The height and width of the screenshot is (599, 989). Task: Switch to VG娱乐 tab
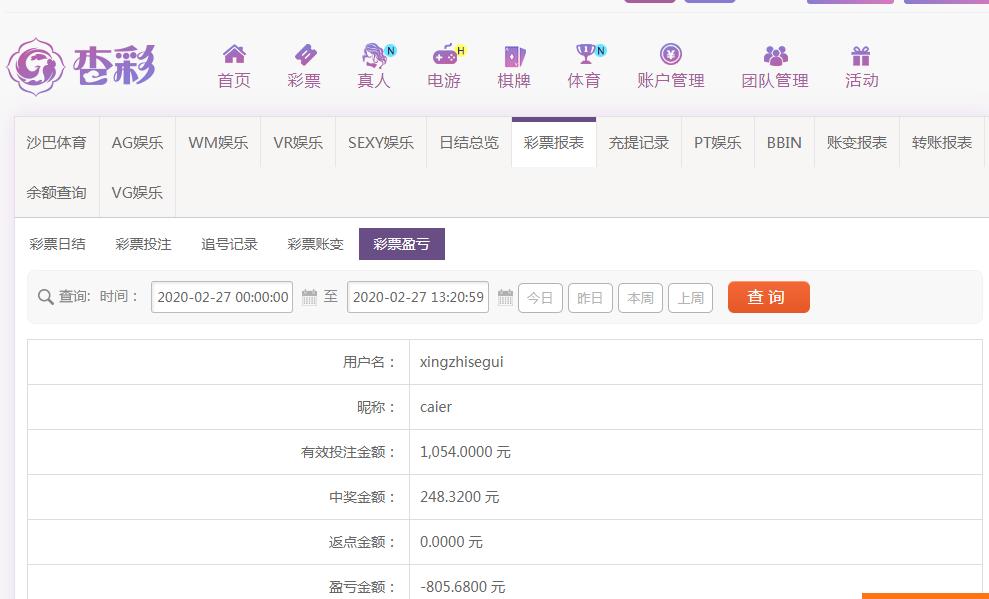[x=137, y=192]
